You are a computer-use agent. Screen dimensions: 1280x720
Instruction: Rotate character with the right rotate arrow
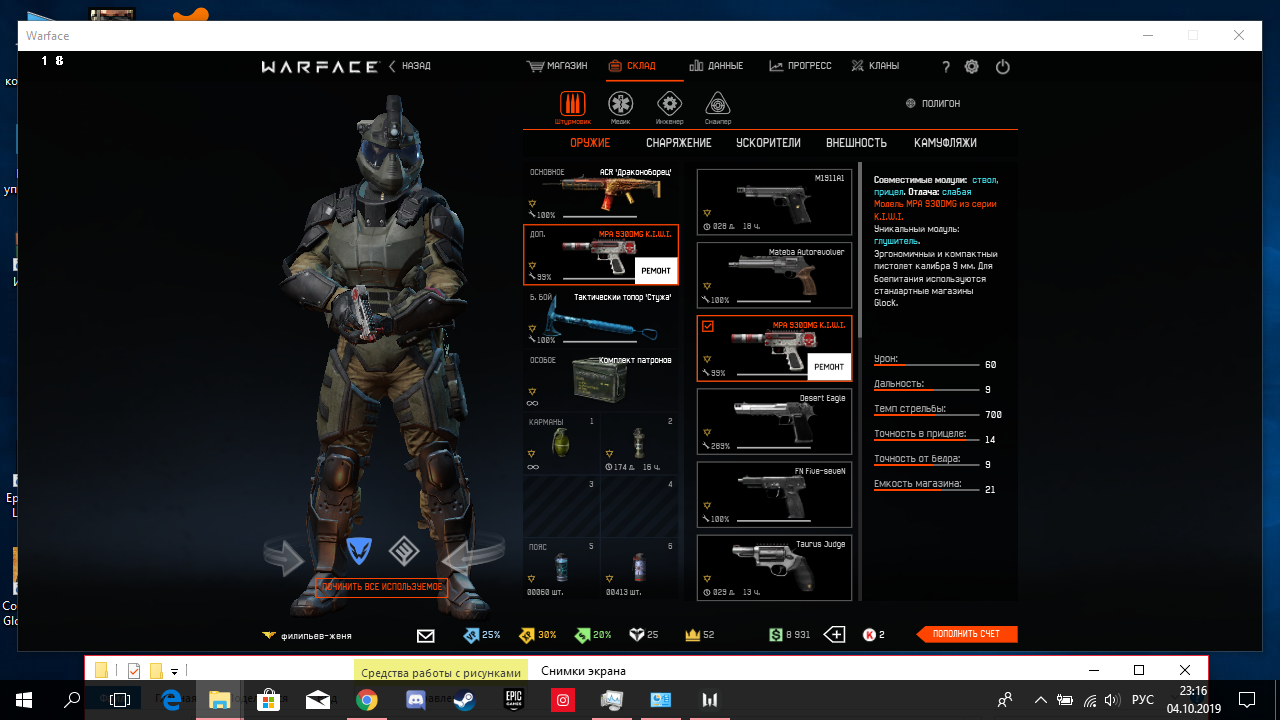472,555
